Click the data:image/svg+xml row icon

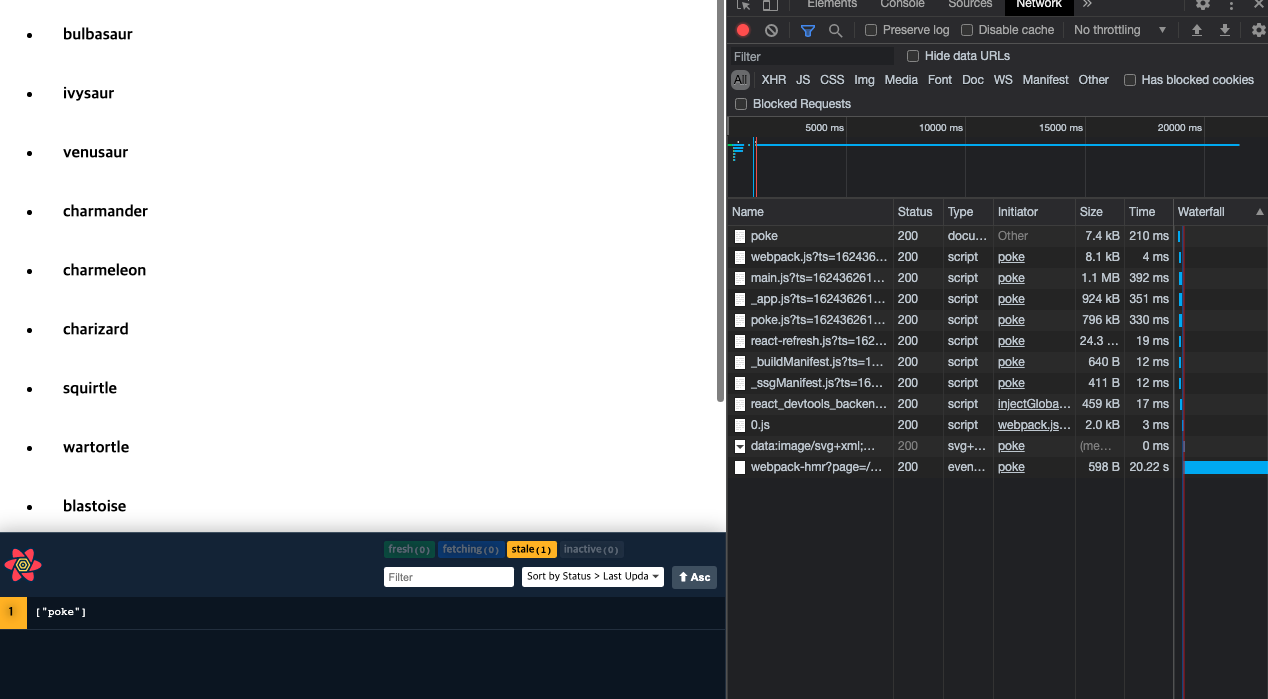[740, 446]
